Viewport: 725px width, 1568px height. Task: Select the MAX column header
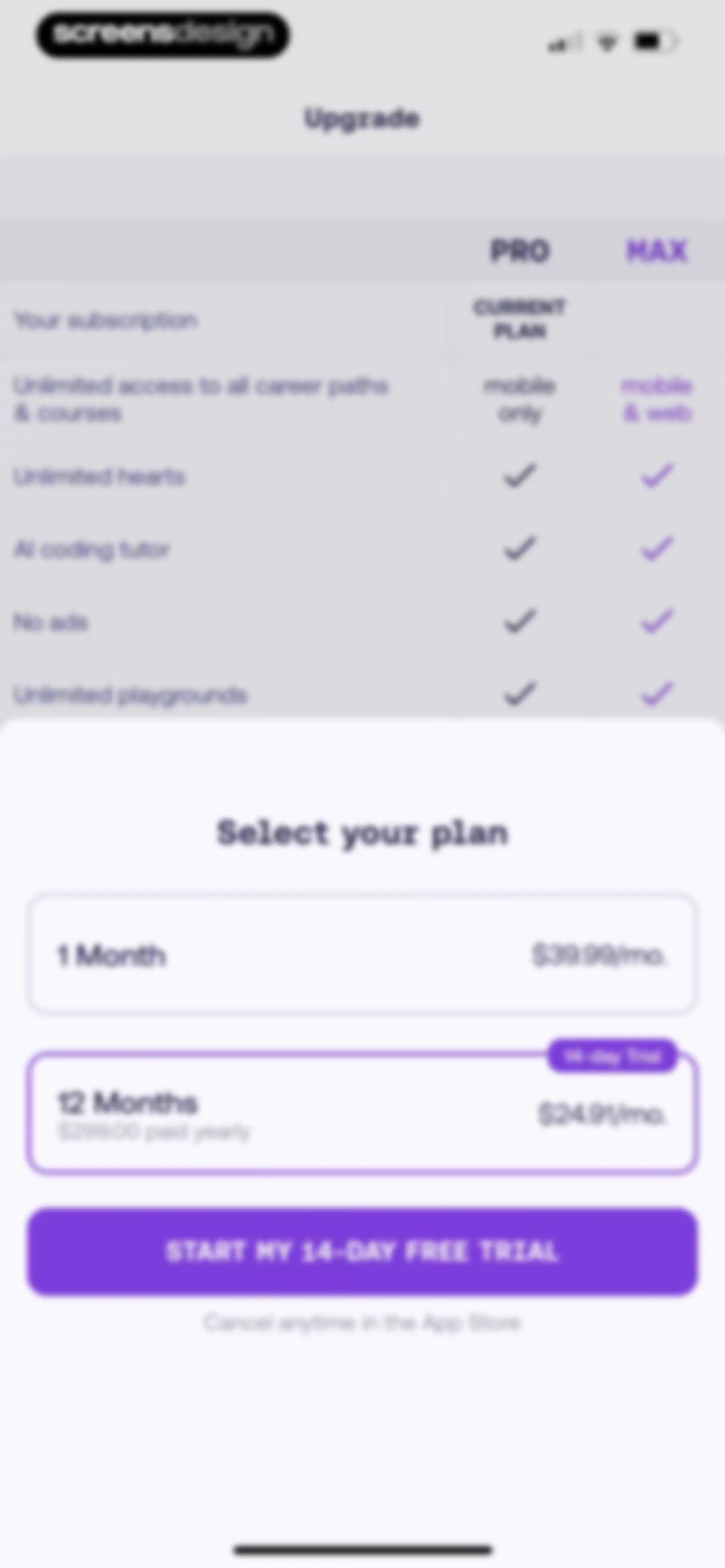(657, 251)
